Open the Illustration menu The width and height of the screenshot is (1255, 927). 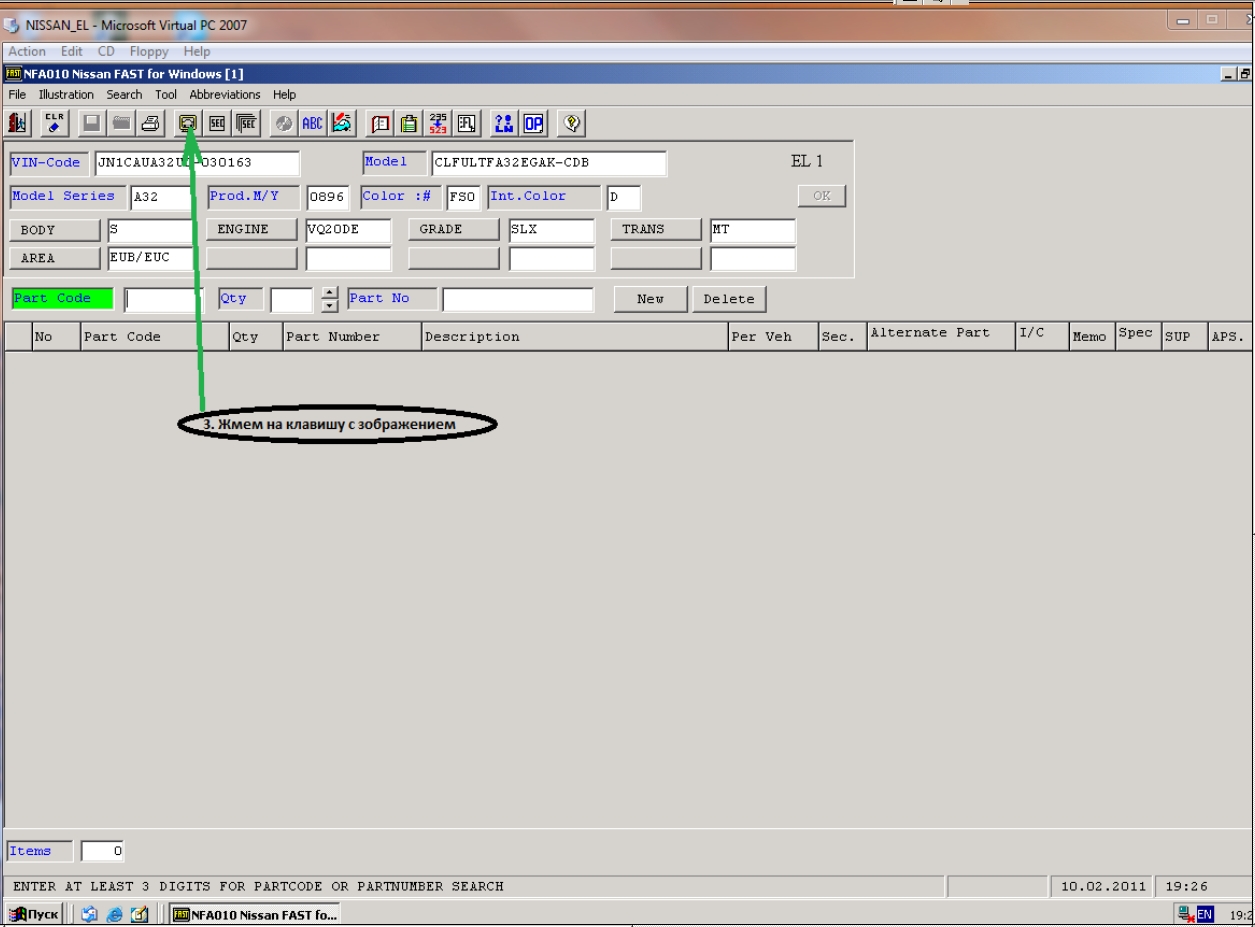(66, 95)
